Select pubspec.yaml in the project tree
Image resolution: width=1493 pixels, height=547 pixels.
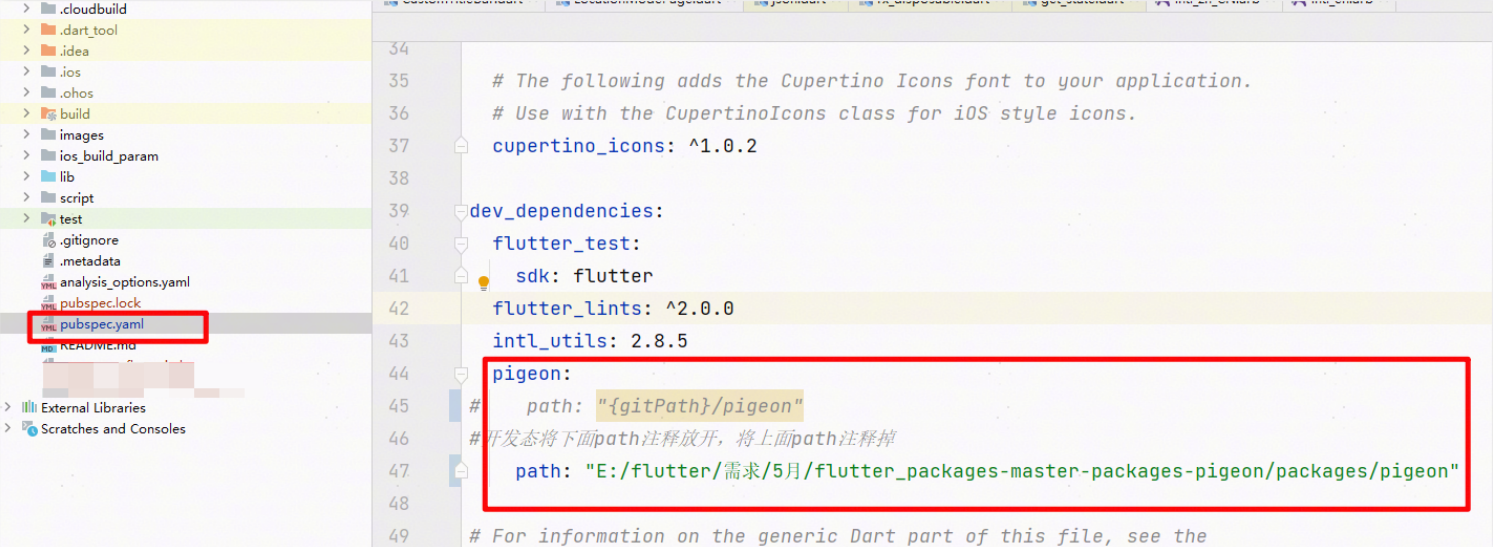click(101, 324)
